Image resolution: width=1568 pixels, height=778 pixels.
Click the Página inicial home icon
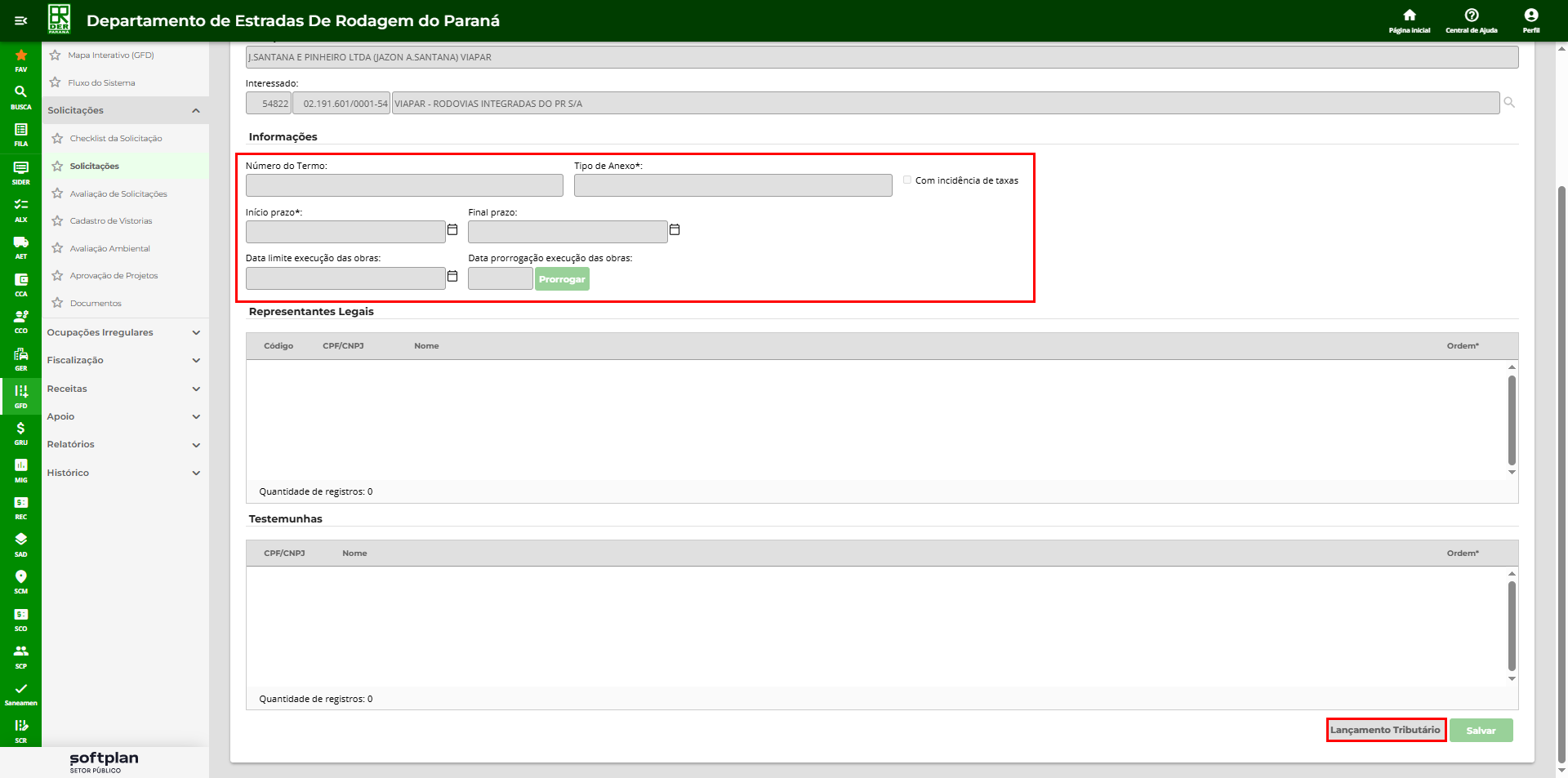1409,20
